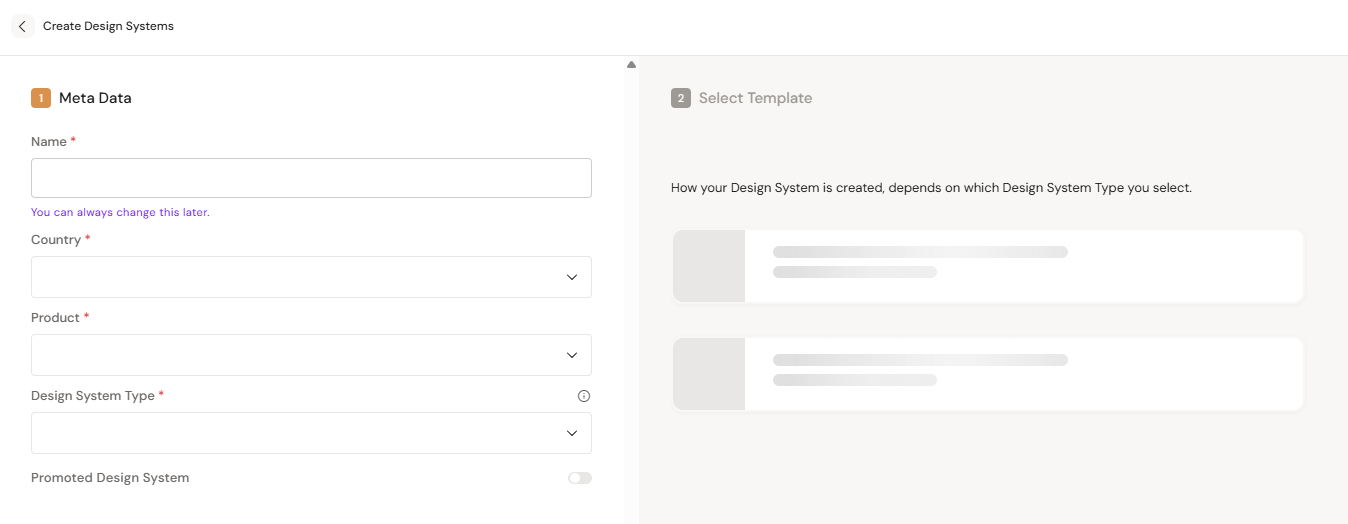
Task: Click the scroll up arrow of form panel
Action: pos(631,65)
